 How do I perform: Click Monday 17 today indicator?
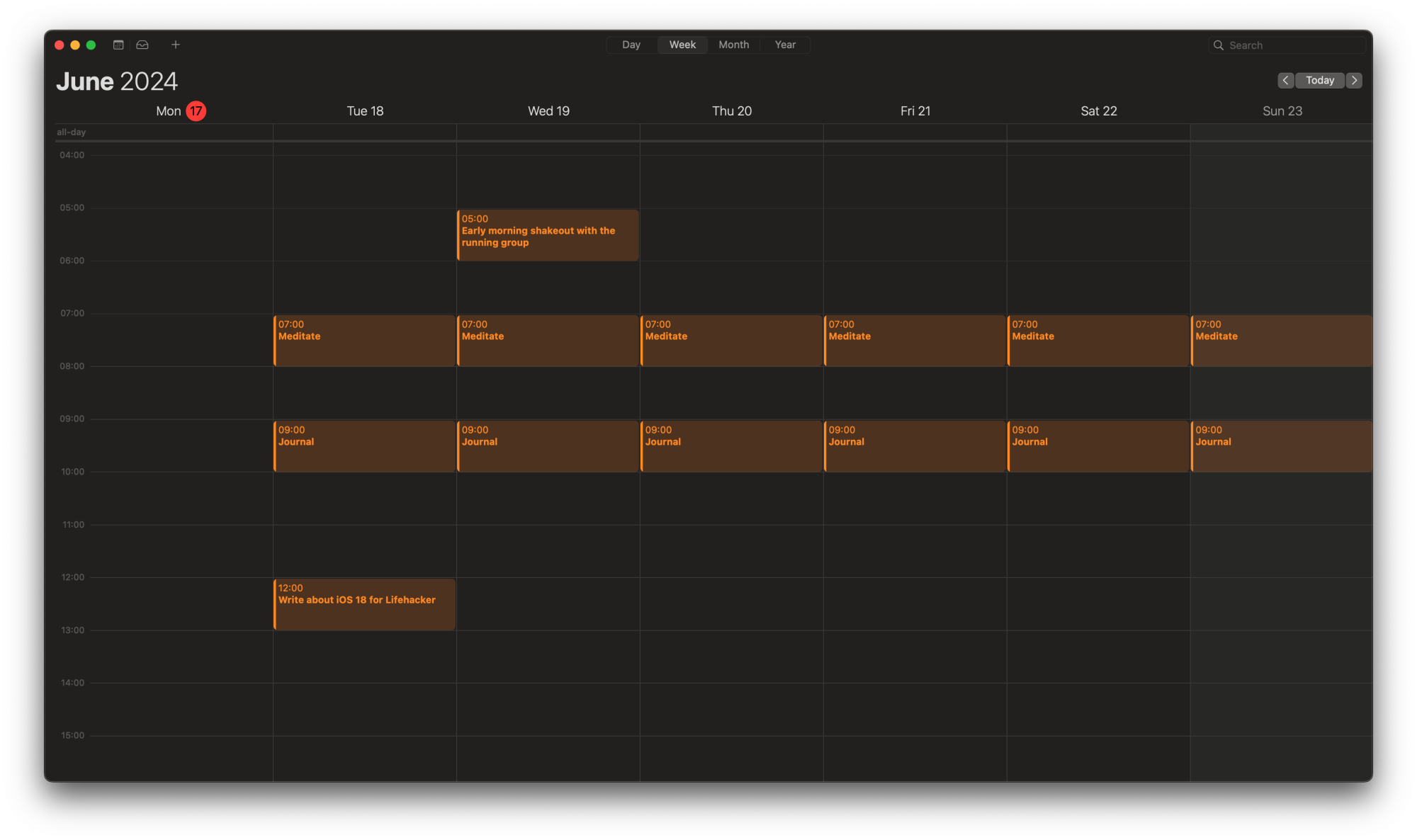(x=195, y=111)
